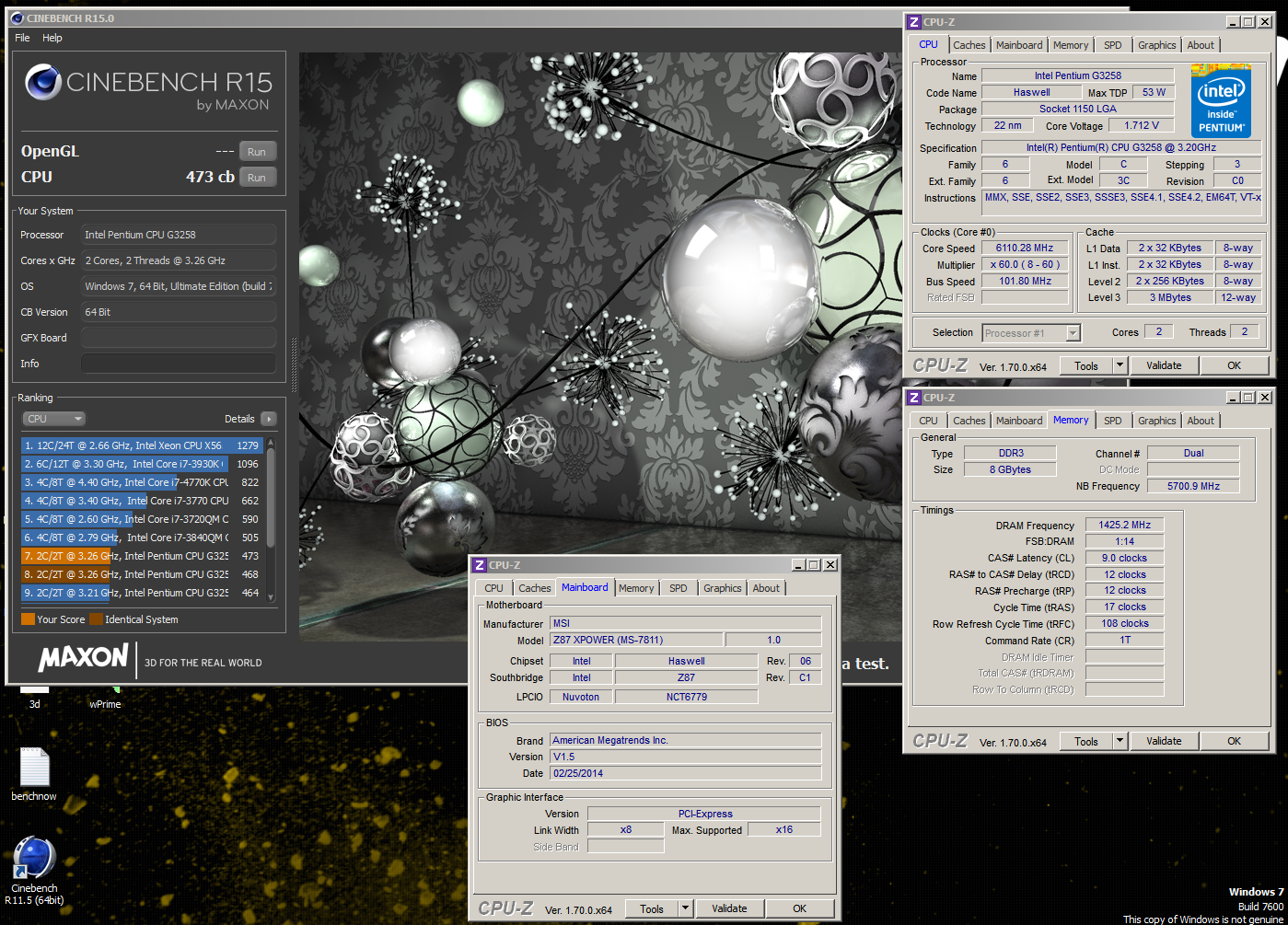Select ranking row Core i7-3770 CPU
Viewport: 1288px width, 925px height.
tap(142, 501)
